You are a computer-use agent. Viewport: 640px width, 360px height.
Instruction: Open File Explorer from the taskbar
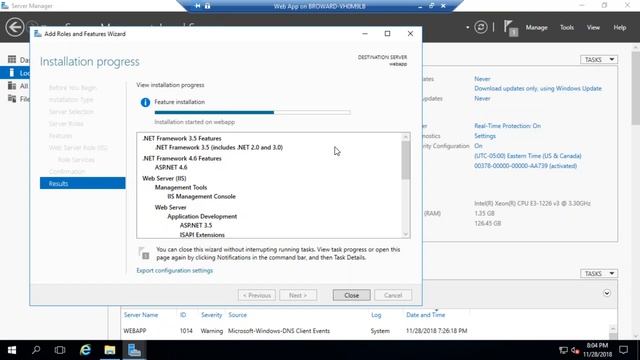(109, 350)
